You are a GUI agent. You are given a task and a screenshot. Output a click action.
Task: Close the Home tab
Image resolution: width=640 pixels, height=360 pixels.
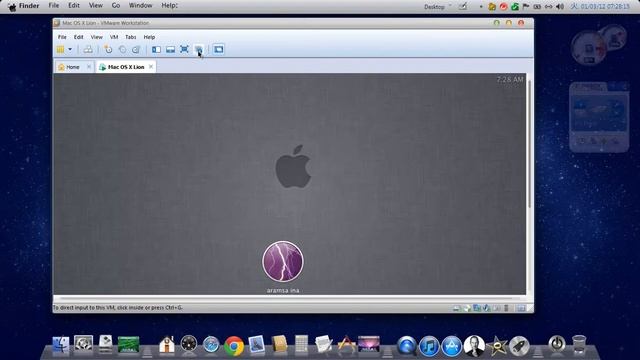(x=89, y=67)
